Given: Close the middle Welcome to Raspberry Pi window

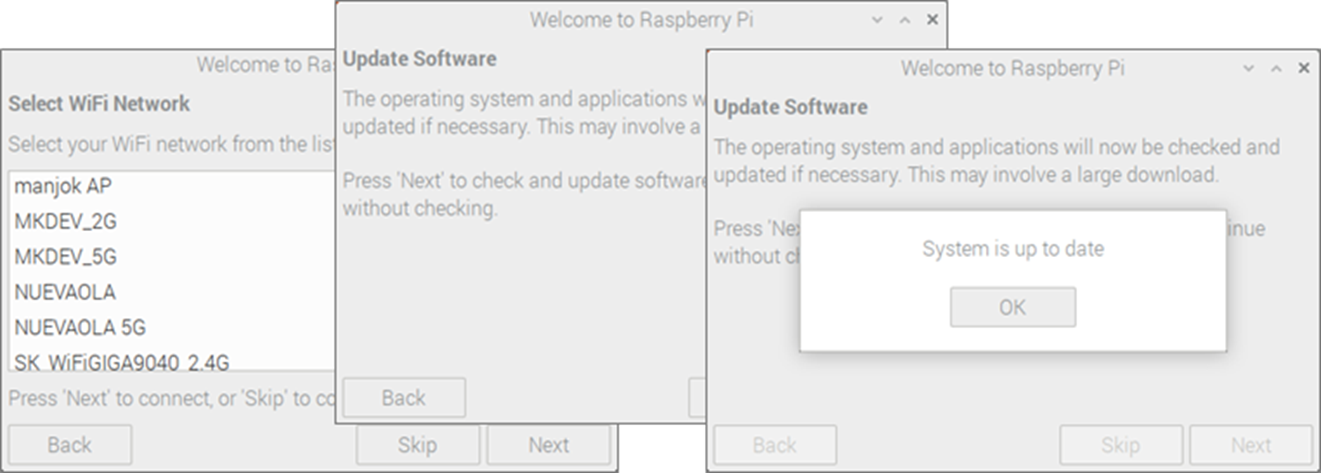Looking at the screenshot, I should (x=933, y=19).
